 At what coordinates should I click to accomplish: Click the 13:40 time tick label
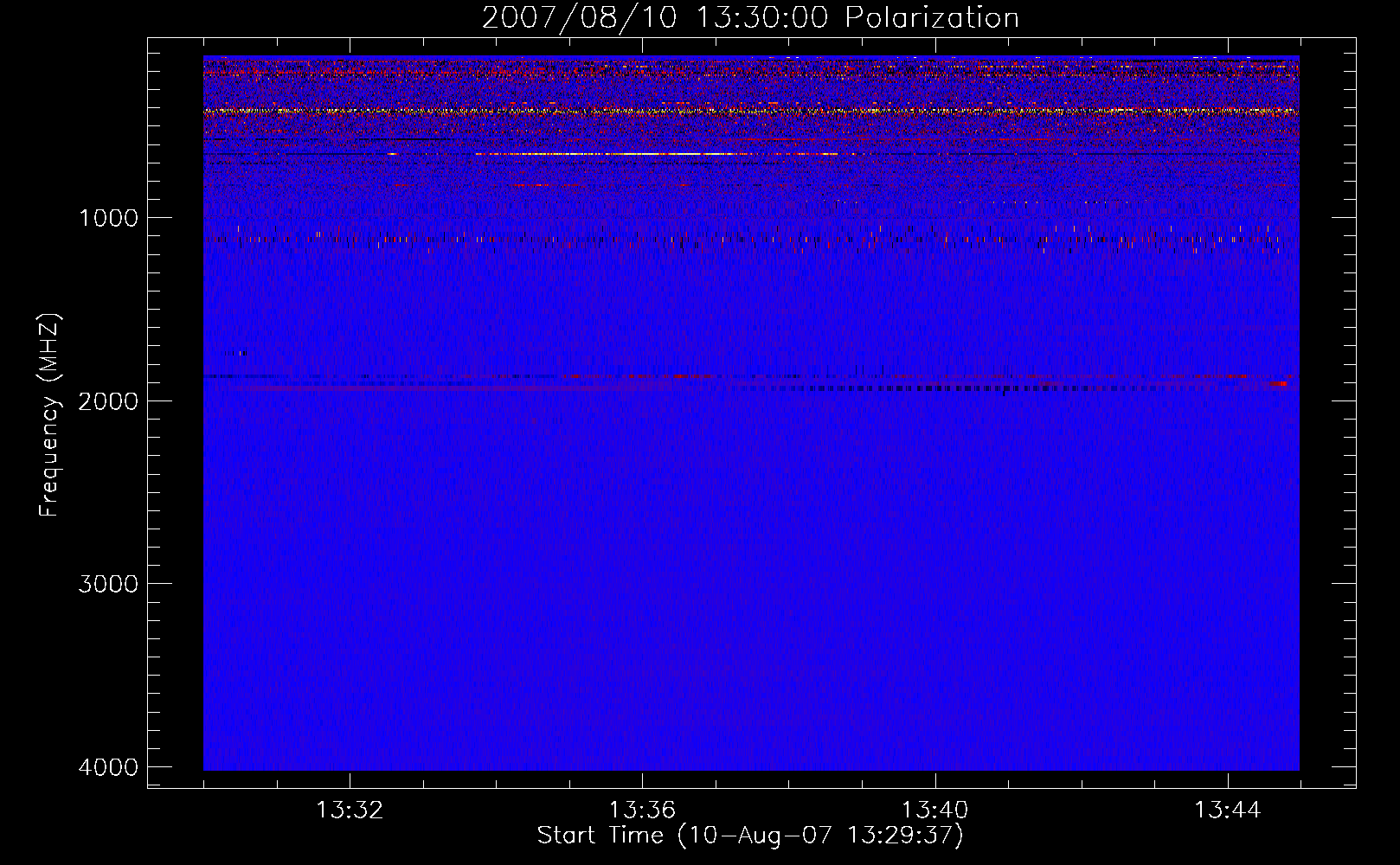[934, 811]
